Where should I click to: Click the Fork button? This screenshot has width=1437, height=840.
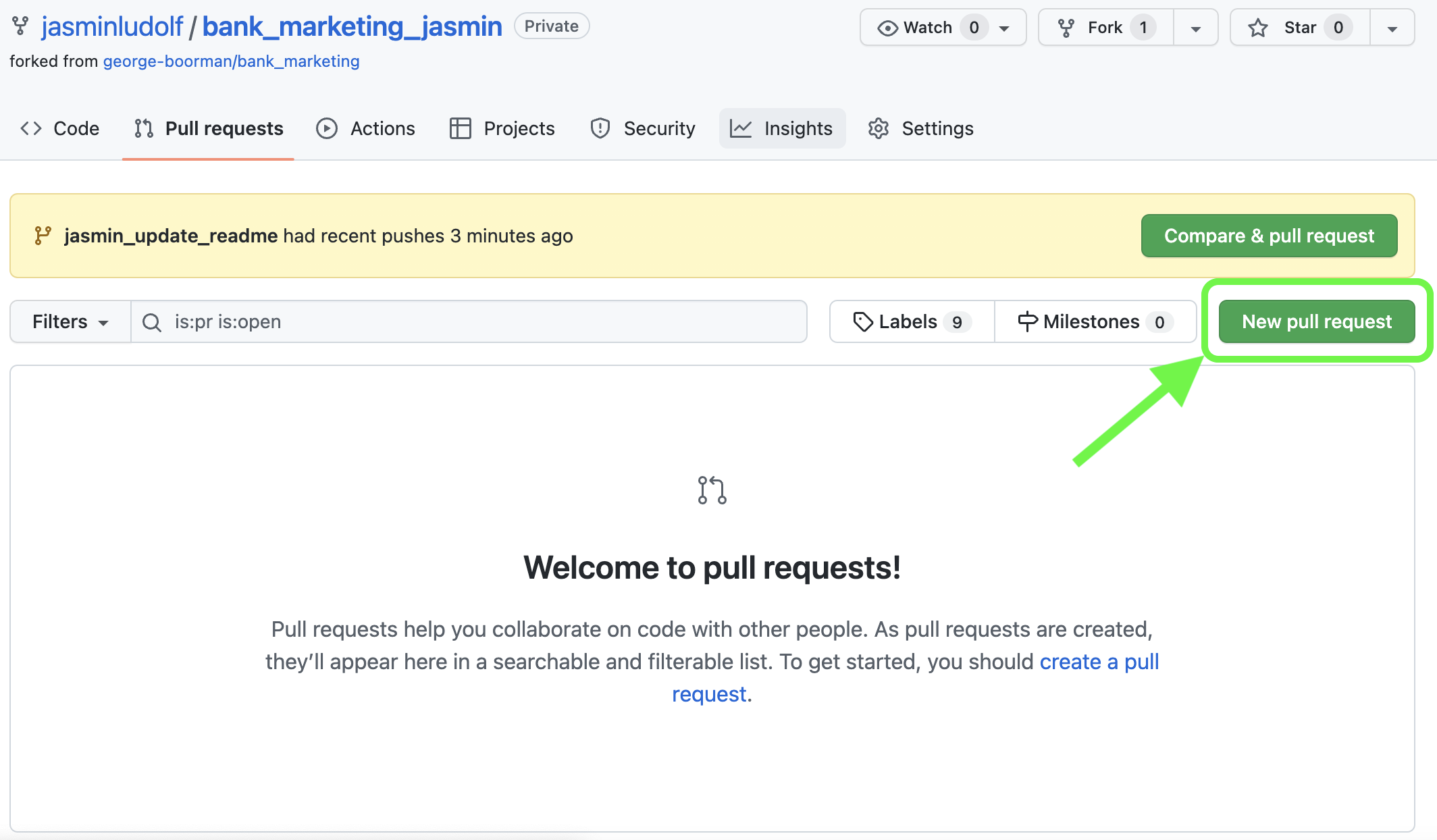1106,28
